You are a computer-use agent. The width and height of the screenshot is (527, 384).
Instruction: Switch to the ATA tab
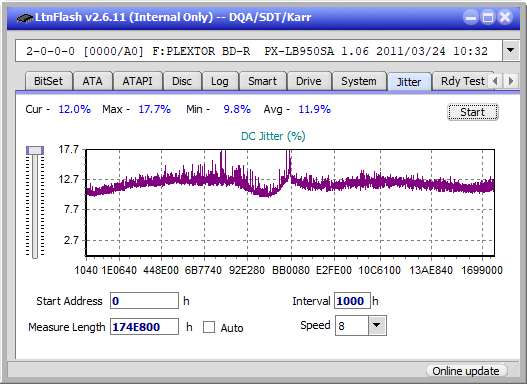tap(92, 81)
